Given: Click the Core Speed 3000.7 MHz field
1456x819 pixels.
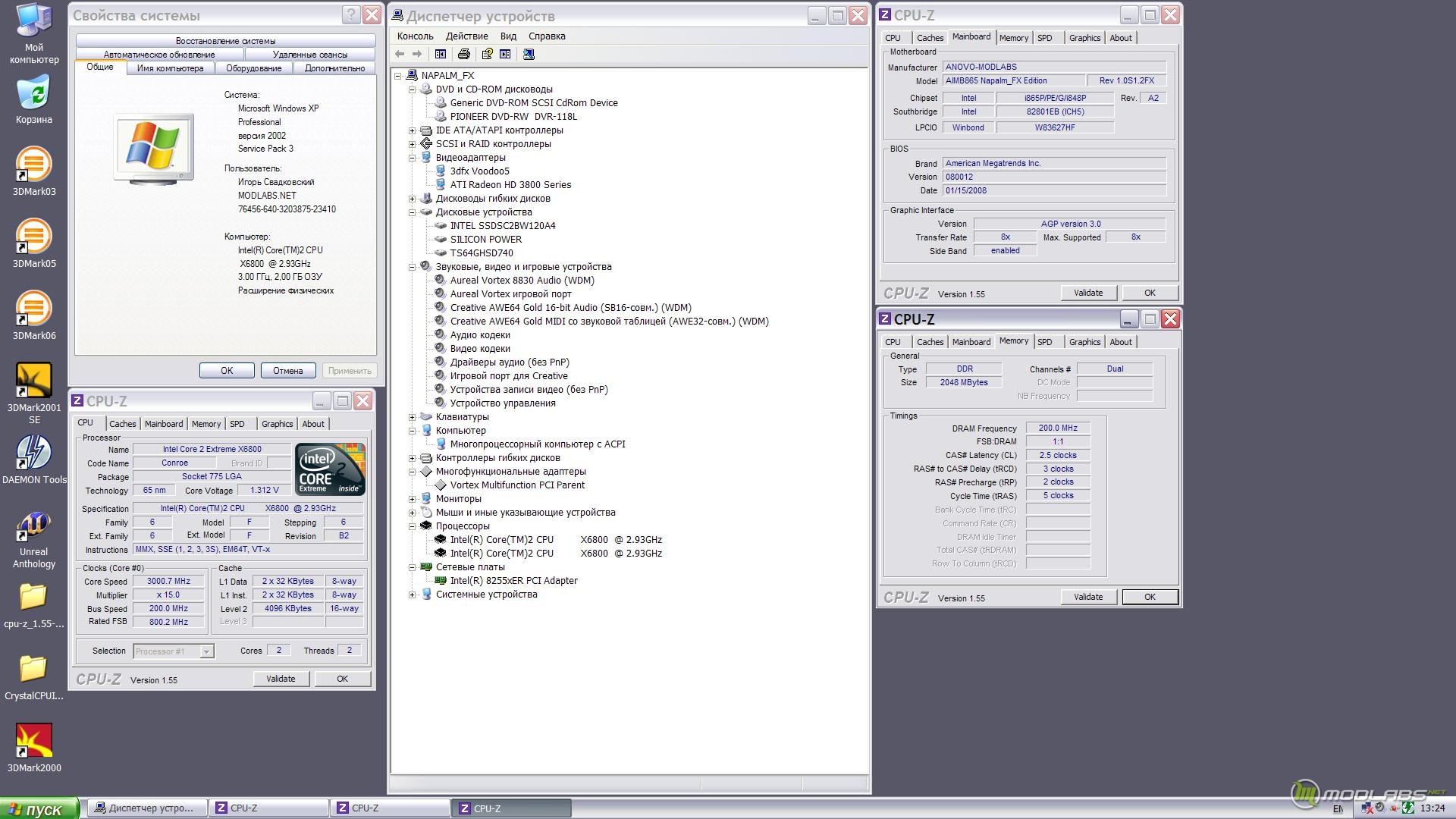Looking at the screenshot, I should tap(168, 582).
